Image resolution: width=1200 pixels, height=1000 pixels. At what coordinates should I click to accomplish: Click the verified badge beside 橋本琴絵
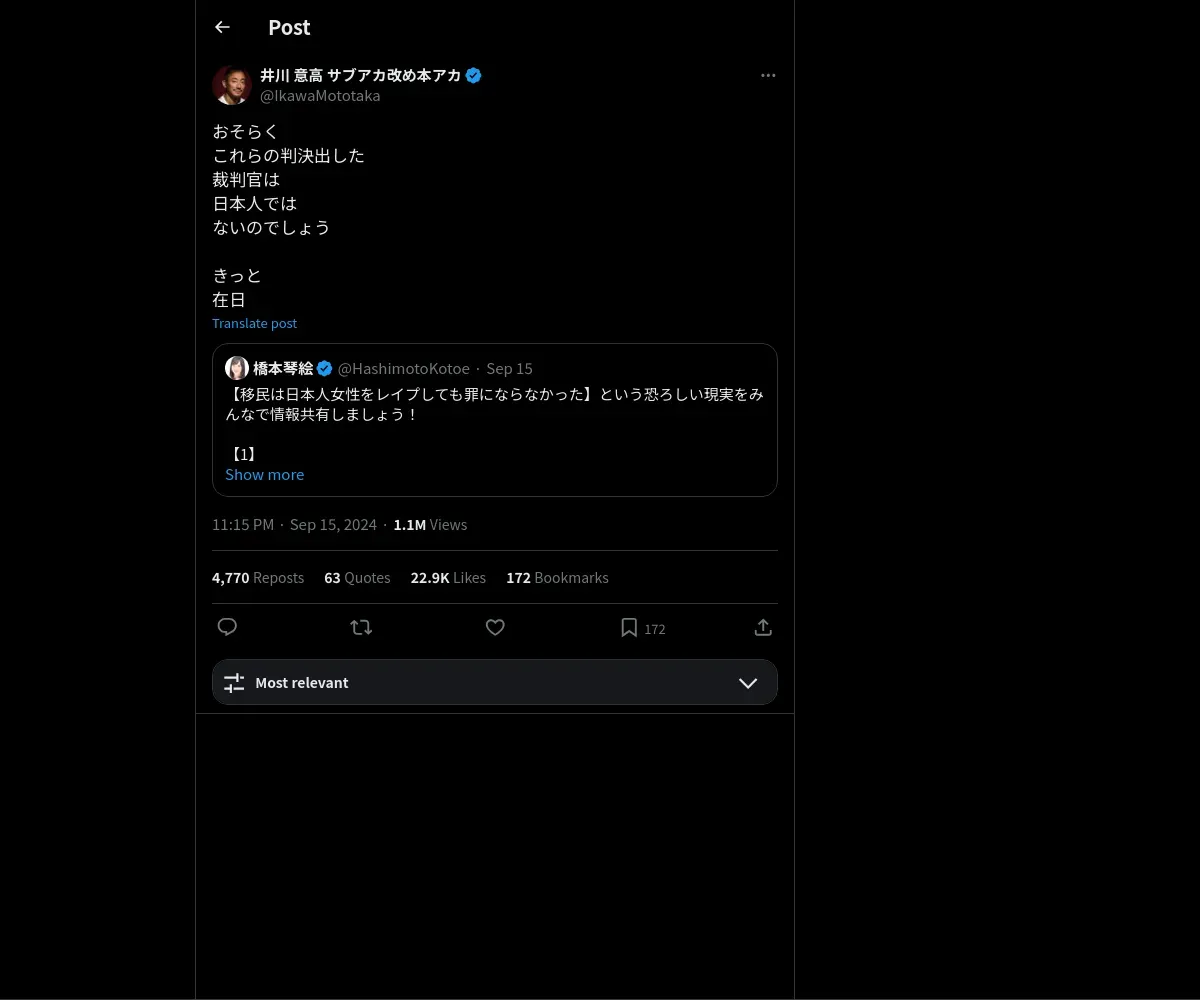[325, 368]
